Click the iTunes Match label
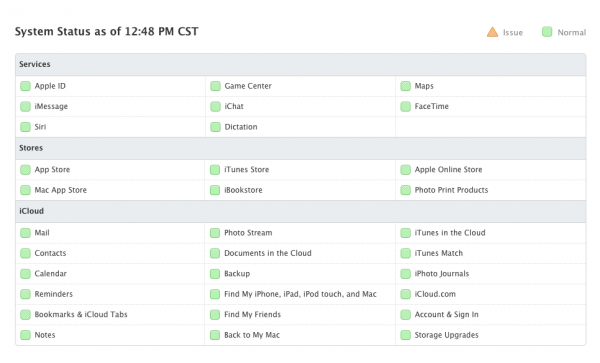600x363 pixels. [x=439, y=253]
